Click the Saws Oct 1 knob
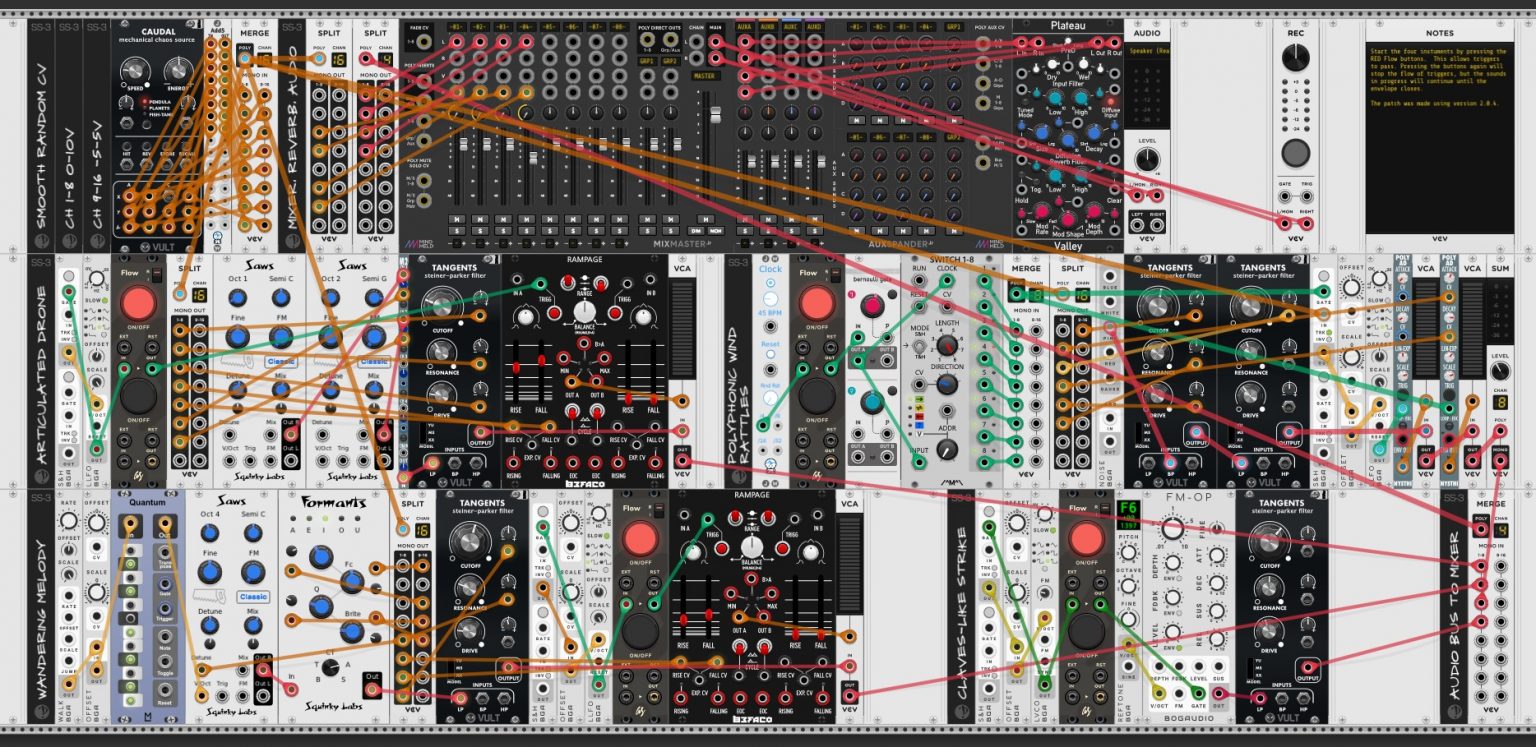Viewport: 1536px width, 747px height. 237,297
